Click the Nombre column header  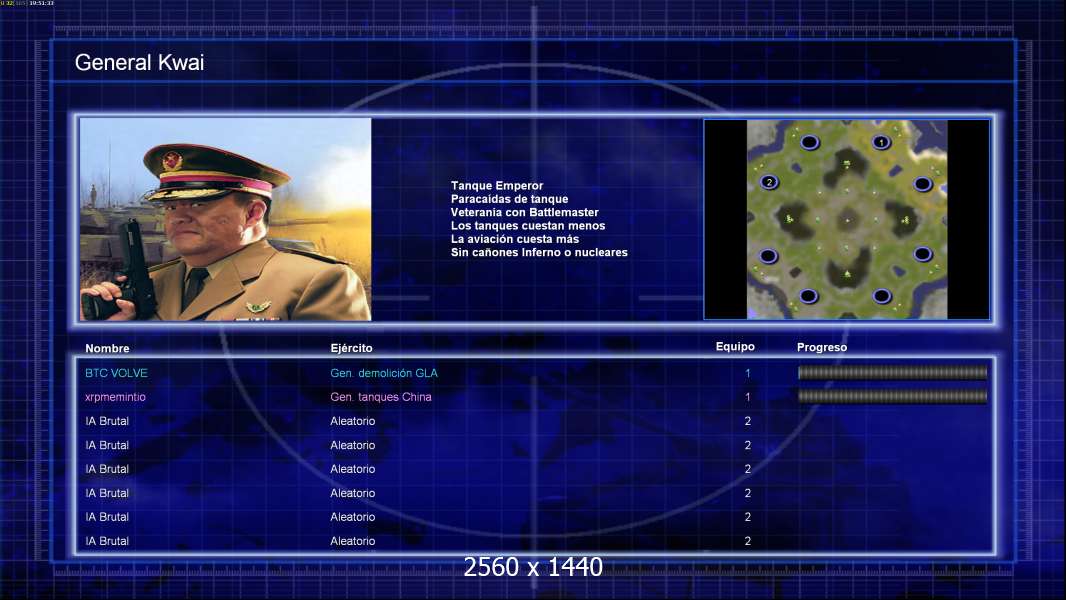(107, 348)
